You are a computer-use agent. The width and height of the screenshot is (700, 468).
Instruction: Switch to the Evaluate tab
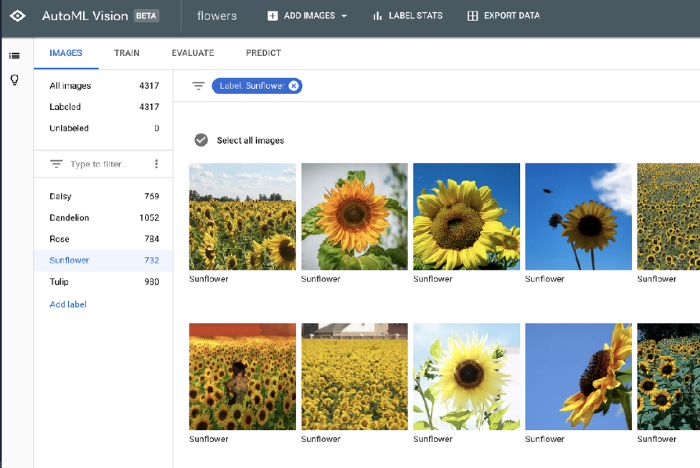[193, 53]
